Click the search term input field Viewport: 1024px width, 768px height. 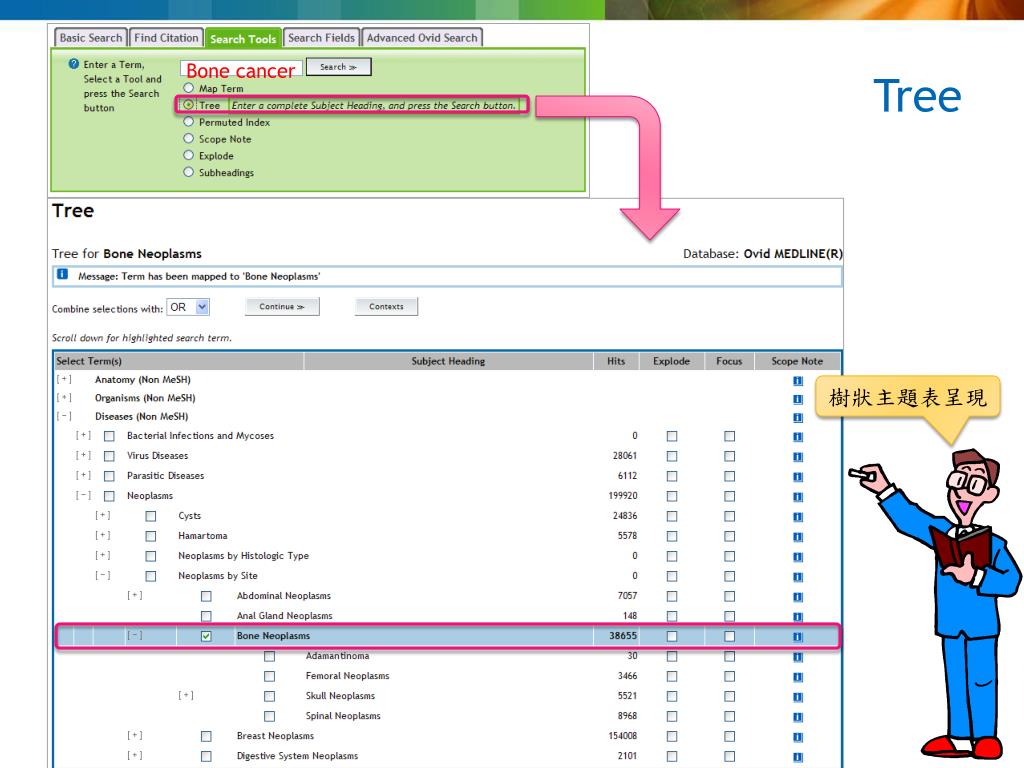(240, 70)
